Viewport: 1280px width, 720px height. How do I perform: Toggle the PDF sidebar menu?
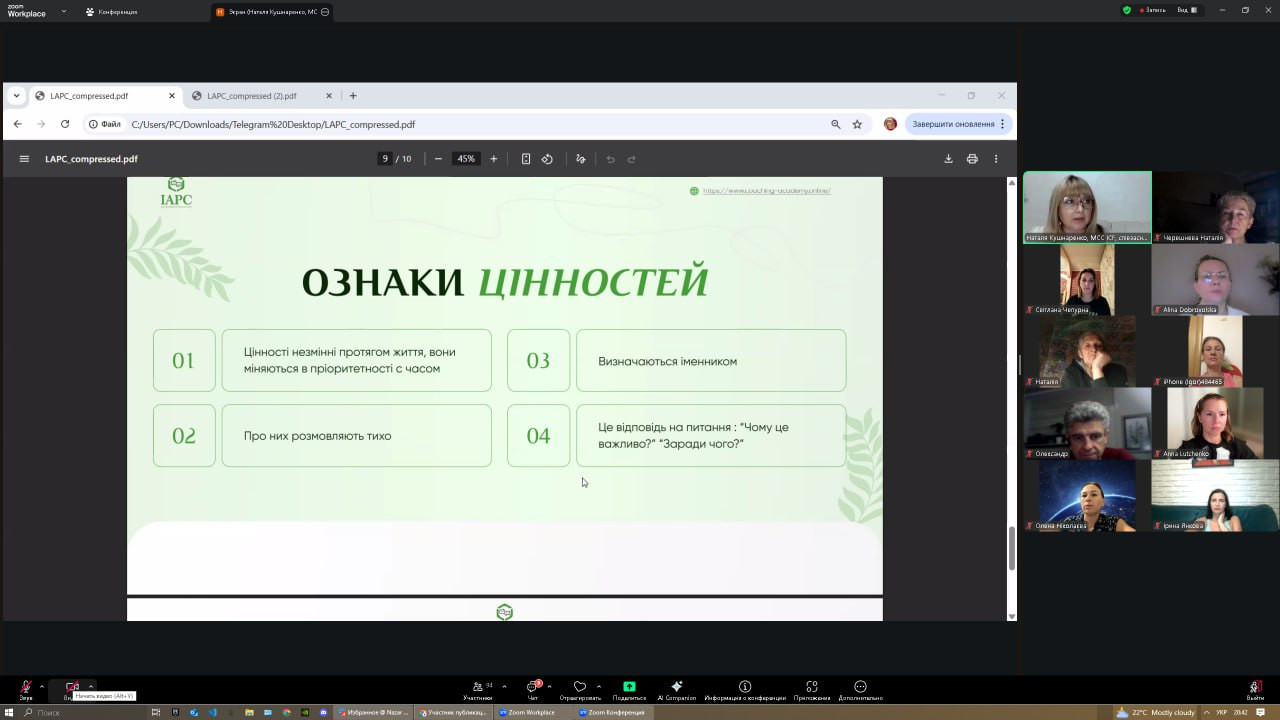[24, 159]
